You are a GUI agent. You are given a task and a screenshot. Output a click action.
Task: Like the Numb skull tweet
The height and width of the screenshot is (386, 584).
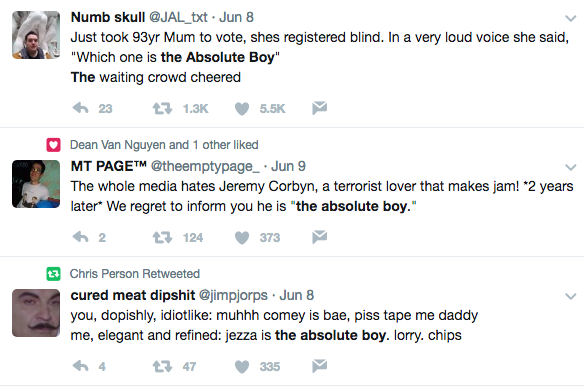pos(242,108)
